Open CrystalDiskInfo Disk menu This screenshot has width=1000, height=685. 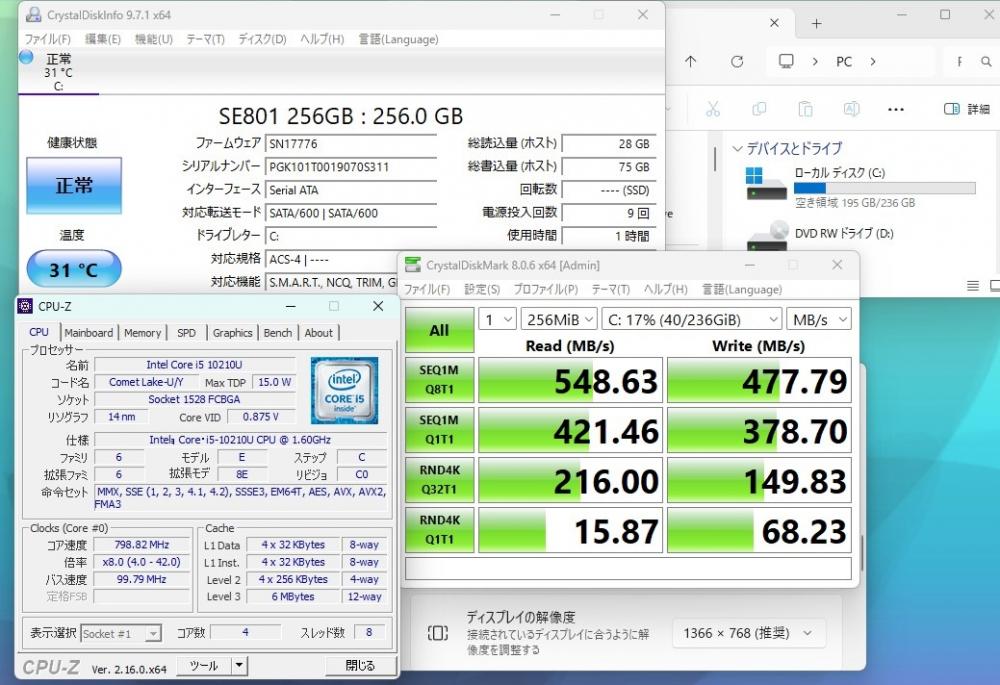[262, 39]
